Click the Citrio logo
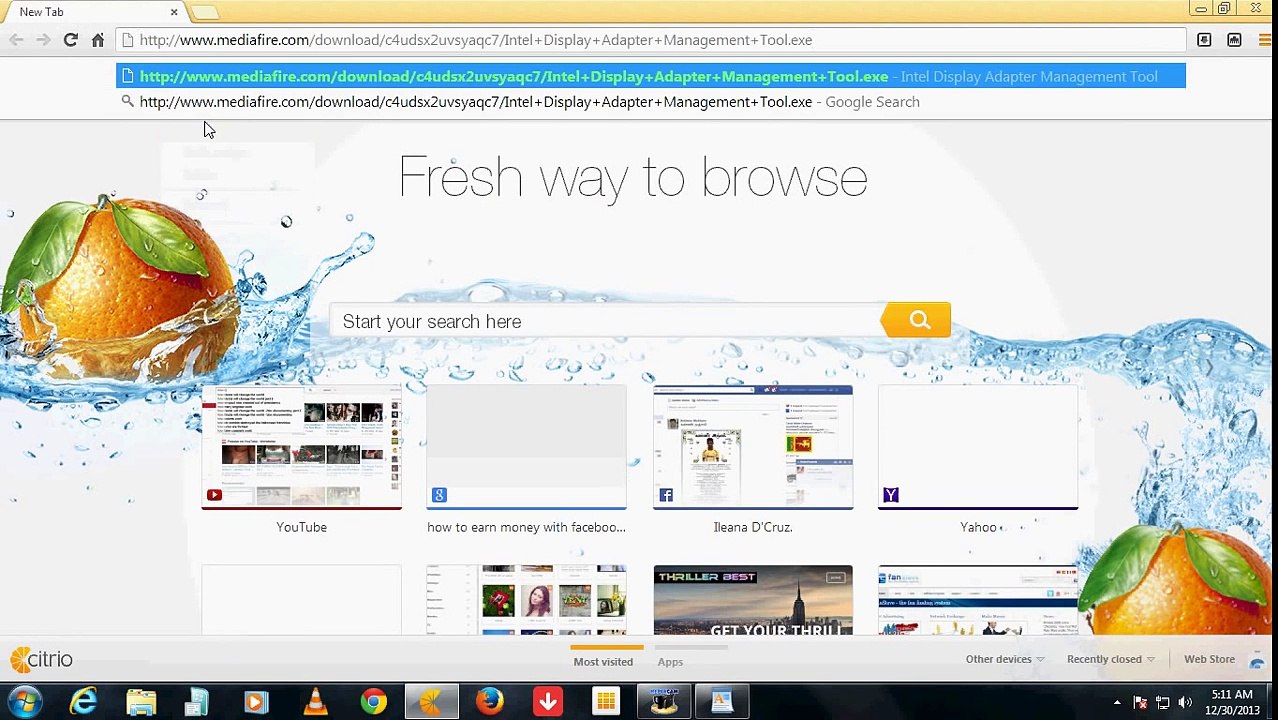Image resolution: width=1278 pixels, height=720 pixels. [42, 660]
